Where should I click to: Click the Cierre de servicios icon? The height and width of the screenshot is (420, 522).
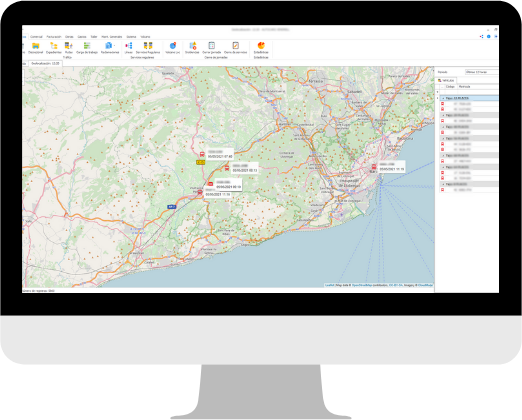[235, 46]
